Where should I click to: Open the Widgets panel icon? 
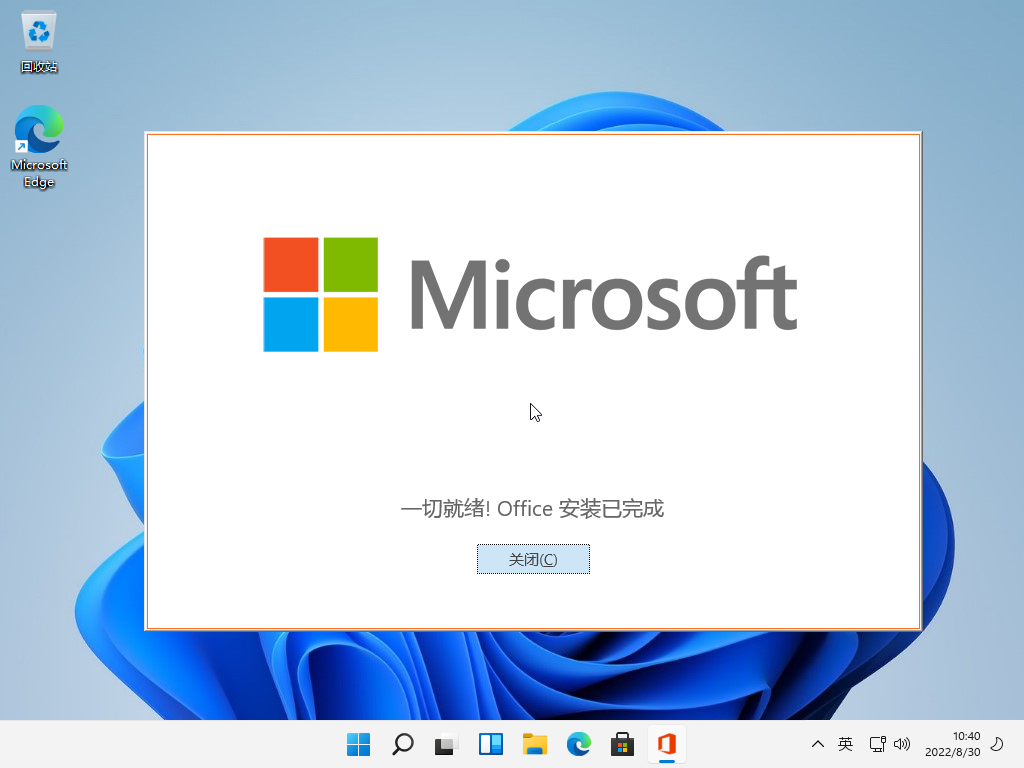pyautogui.click(x=490, y=744)
